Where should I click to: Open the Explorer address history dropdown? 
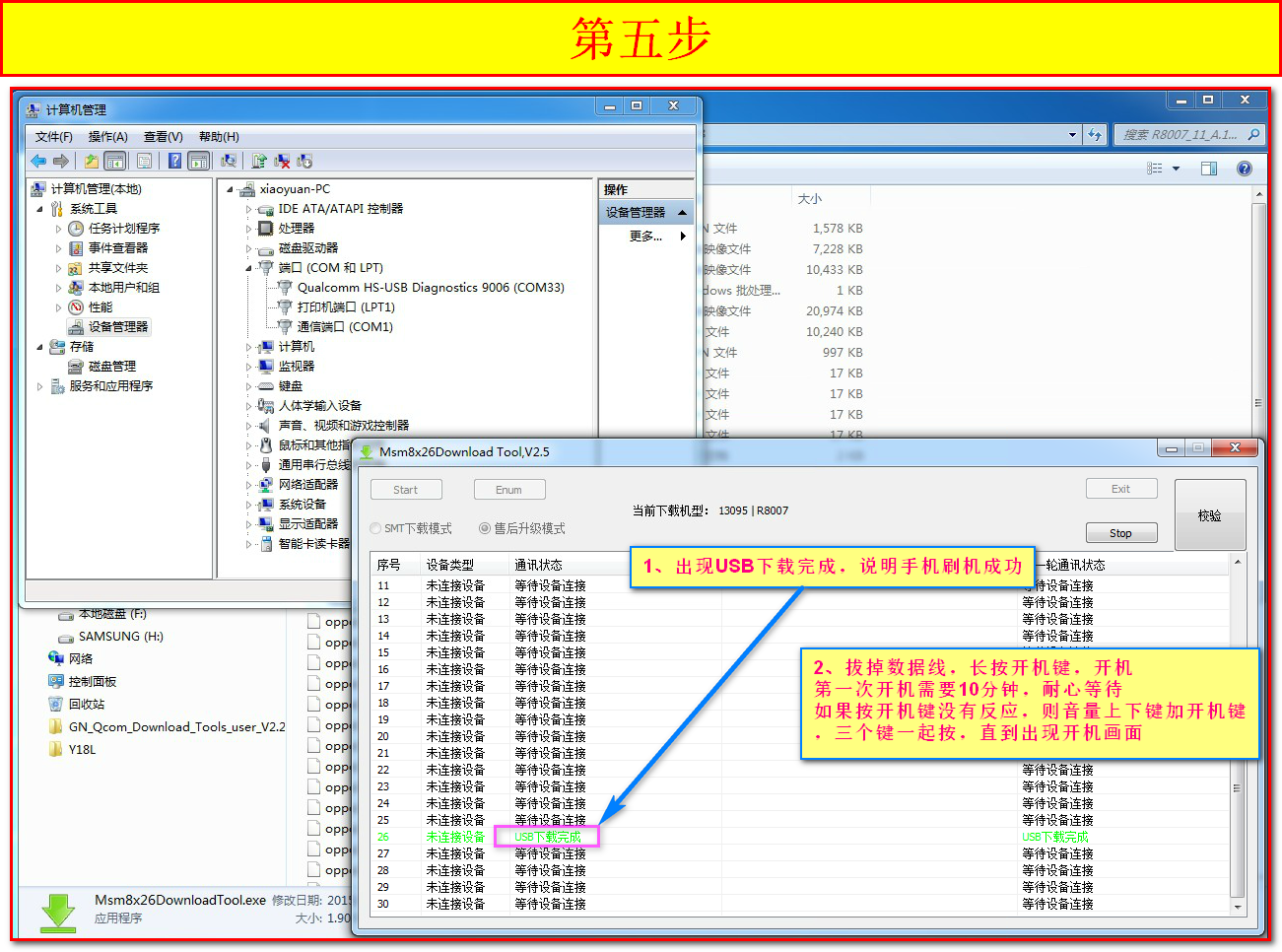(x=1073, y=135)
